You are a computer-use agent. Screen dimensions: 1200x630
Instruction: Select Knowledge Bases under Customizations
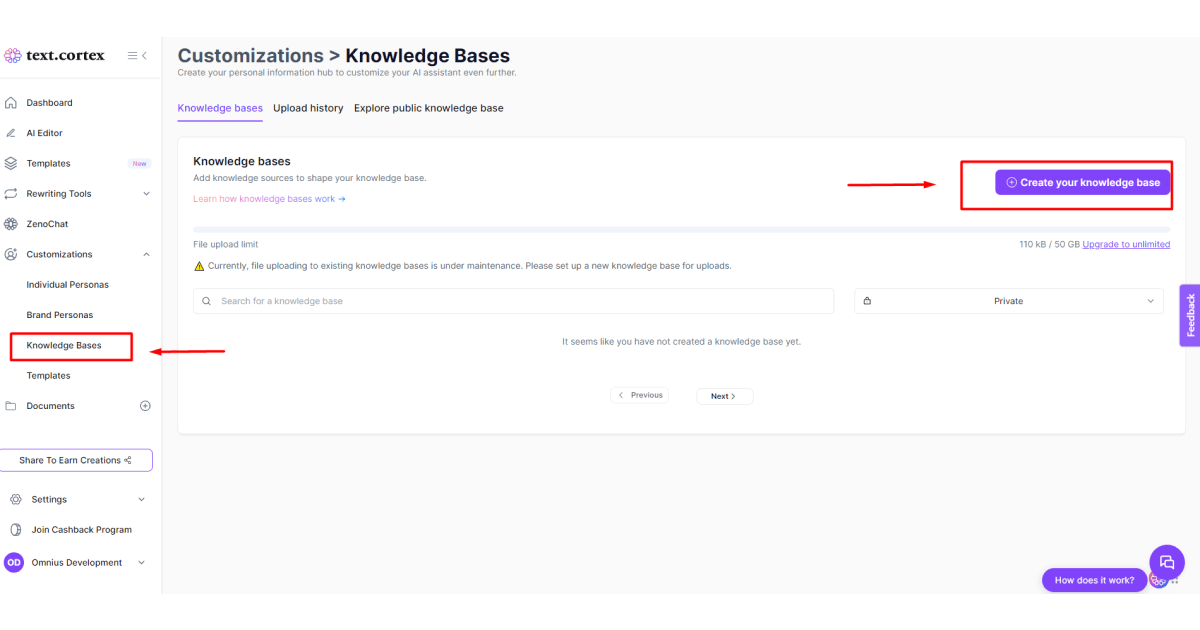click(x=64, y=346)
